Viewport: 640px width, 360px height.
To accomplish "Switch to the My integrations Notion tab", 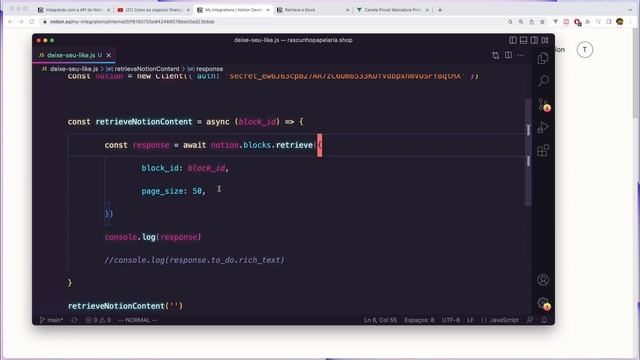I will point(233,10).
